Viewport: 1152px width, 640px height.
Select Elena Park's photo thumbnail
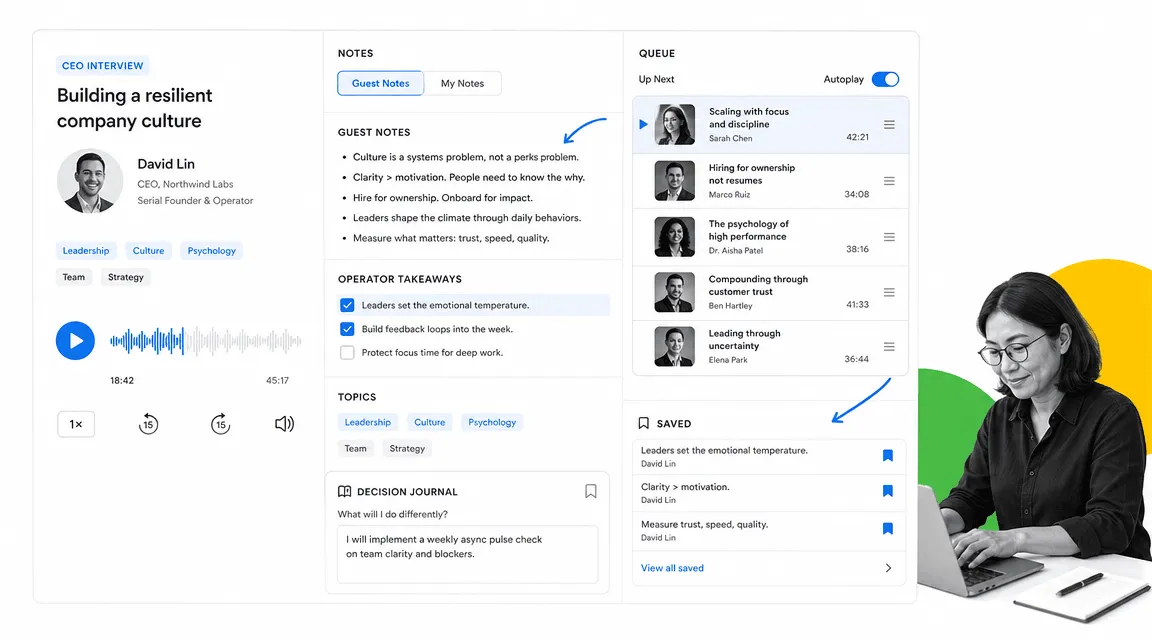tap(674, 346)
